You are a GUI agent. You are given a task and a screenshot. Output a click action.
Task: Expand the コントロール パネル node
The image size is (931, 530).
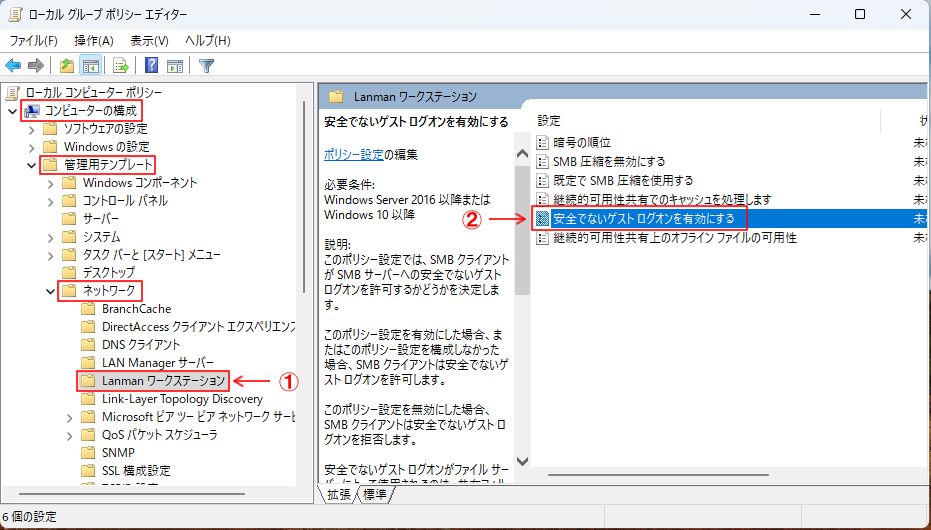(51, 201)
